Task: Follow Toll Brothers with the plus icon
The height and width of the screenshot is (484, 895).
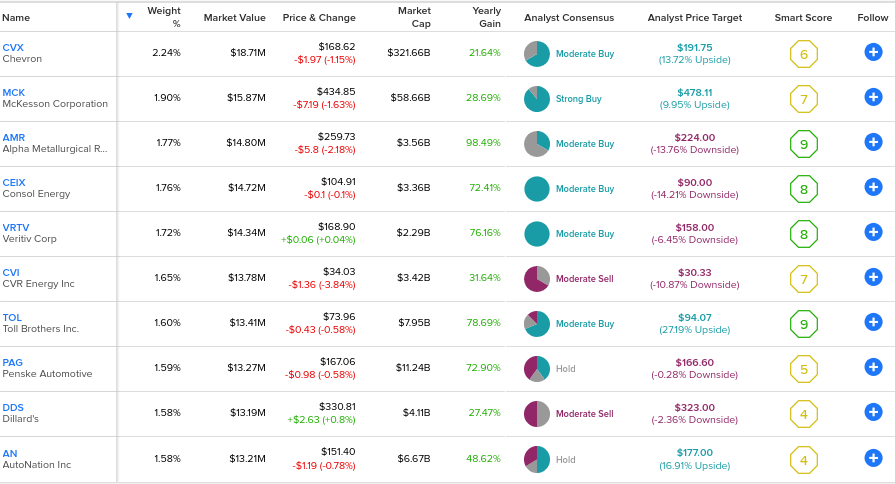Action: [x=873, y=322]
